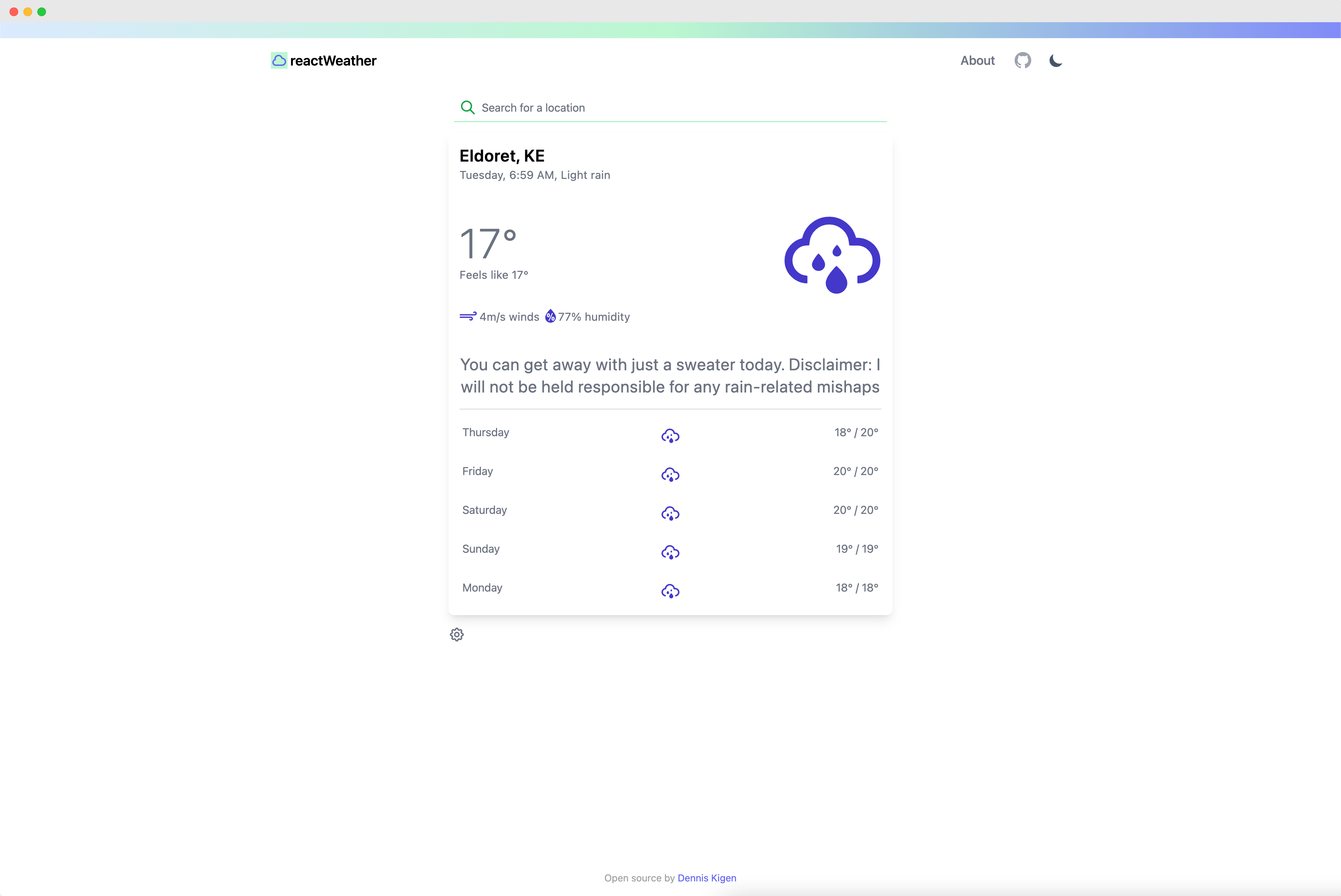This screenshot has height=896, width=1341.
Task: Toggle temperature unit in settings
Action: 456,634
